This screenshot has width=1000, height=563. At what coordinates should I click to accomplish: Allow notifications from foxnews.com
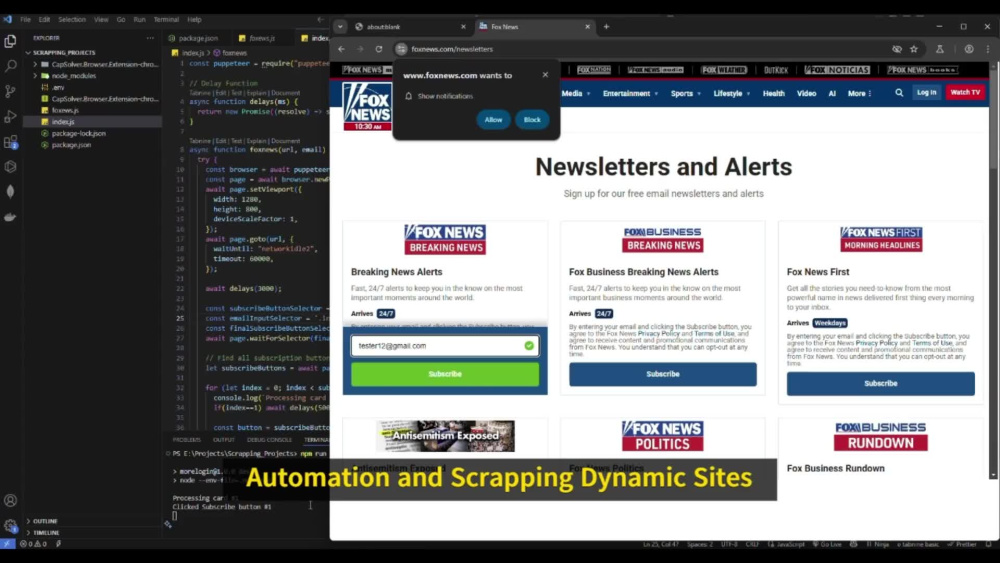[x=493, y=120]
